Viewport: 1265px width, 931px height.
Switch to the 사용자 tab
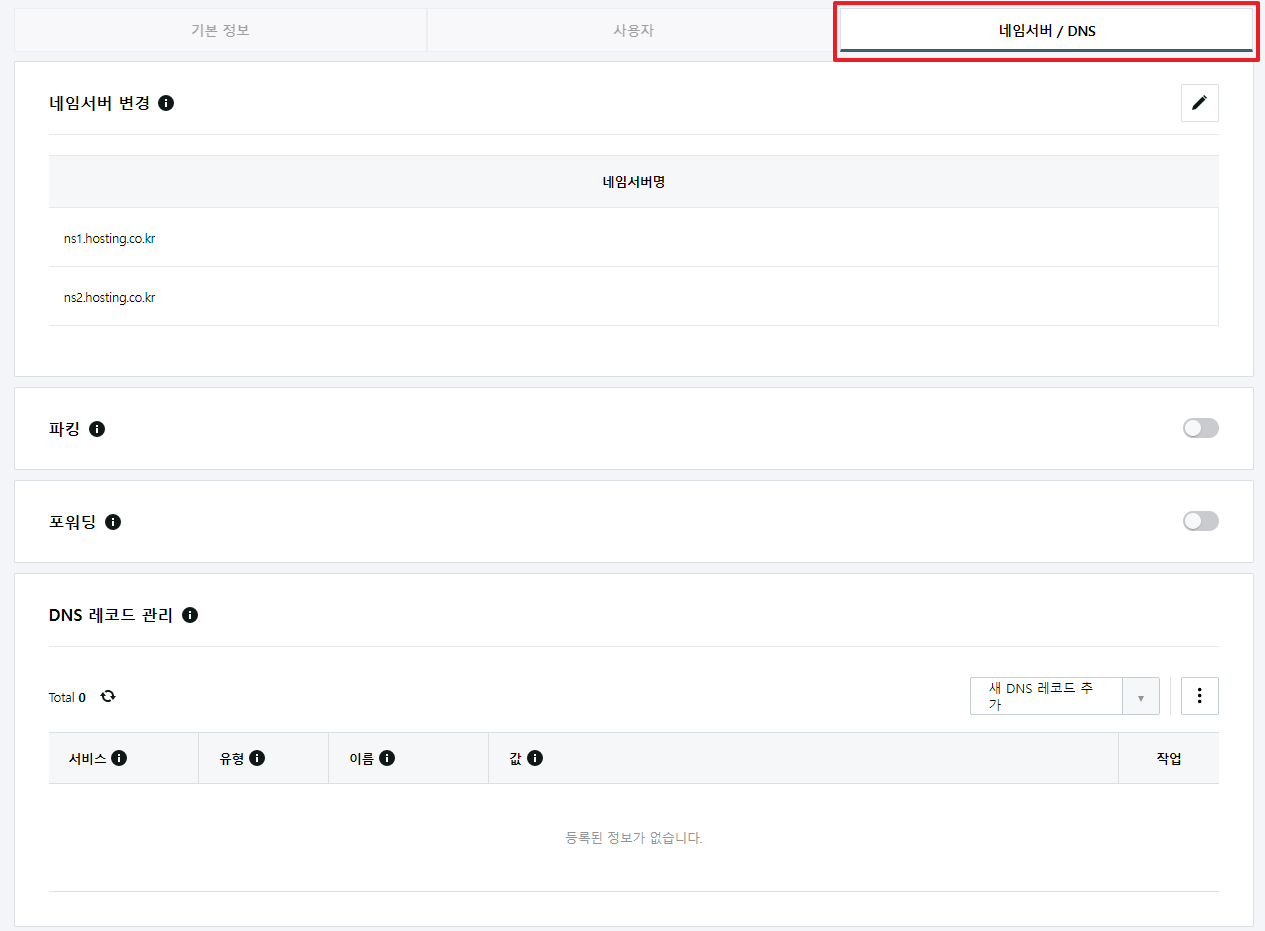coord(633,30)
